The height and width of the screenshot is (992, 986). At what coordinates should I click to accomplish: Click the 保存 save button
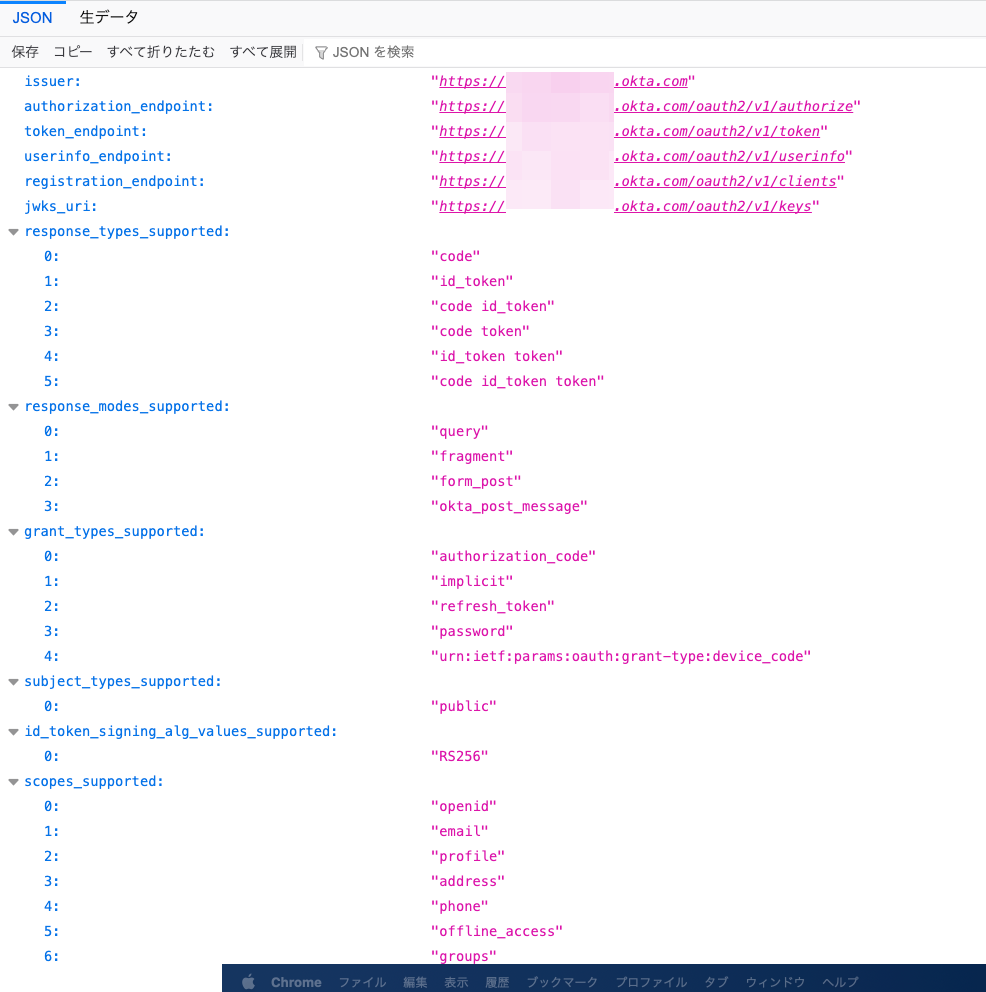tap(25, 52)
